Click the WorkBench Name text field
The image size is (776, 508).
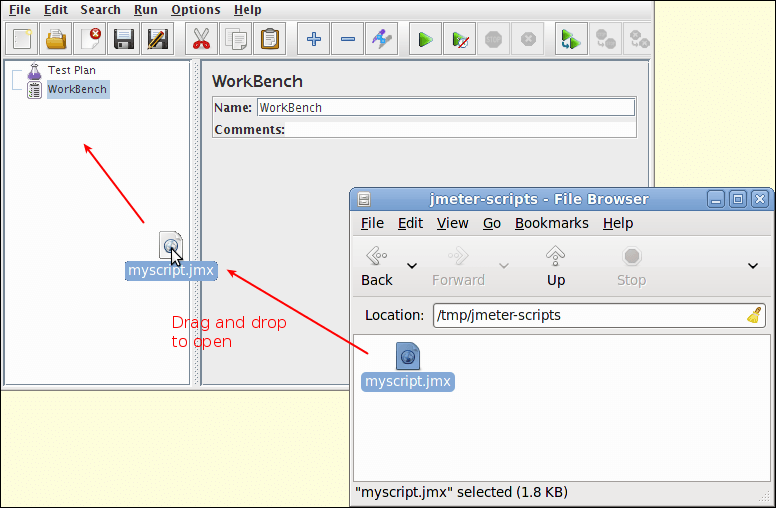(x=445, y=107)
